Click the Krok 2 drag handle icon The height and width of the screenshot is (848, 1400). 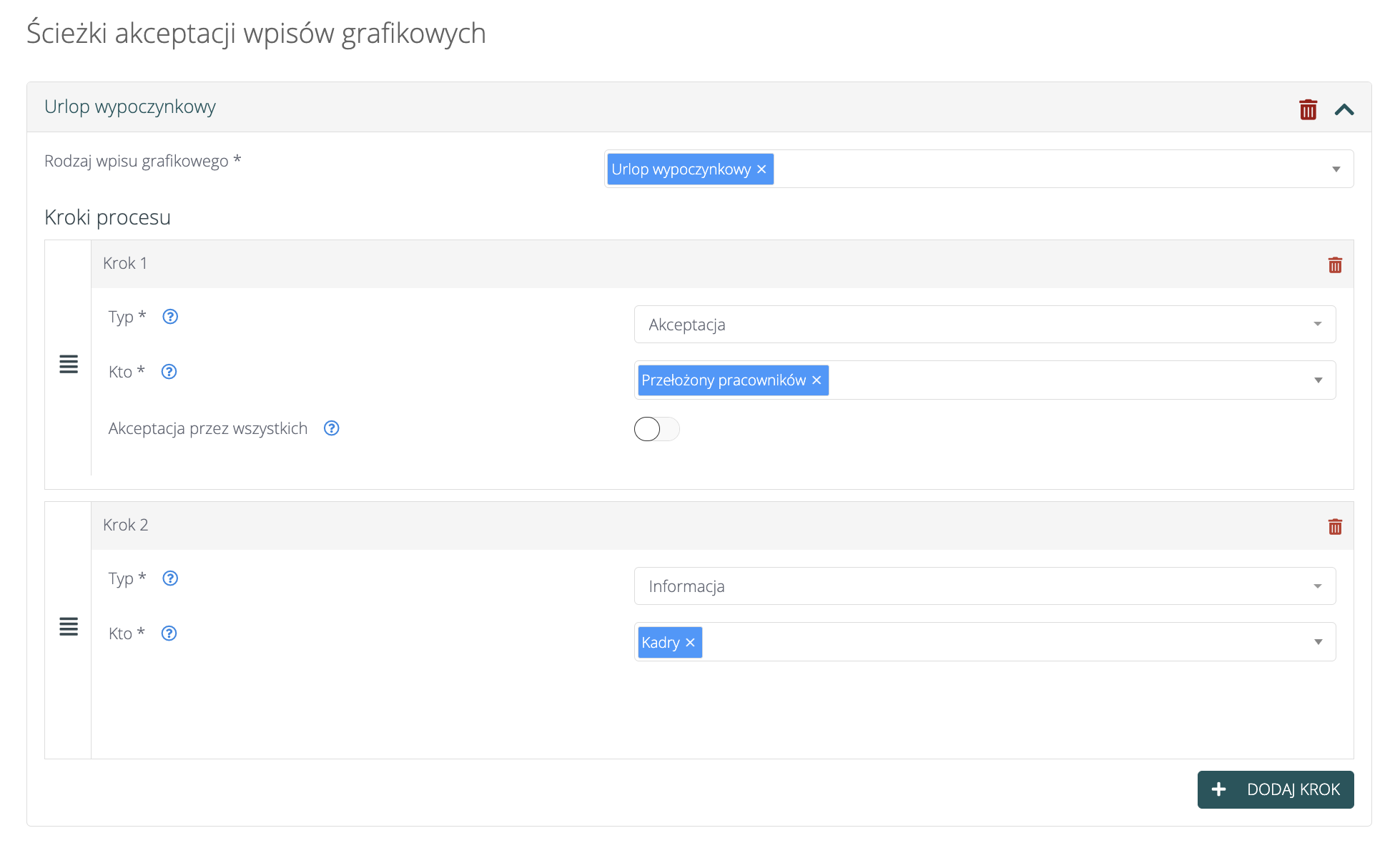[69, 626]
